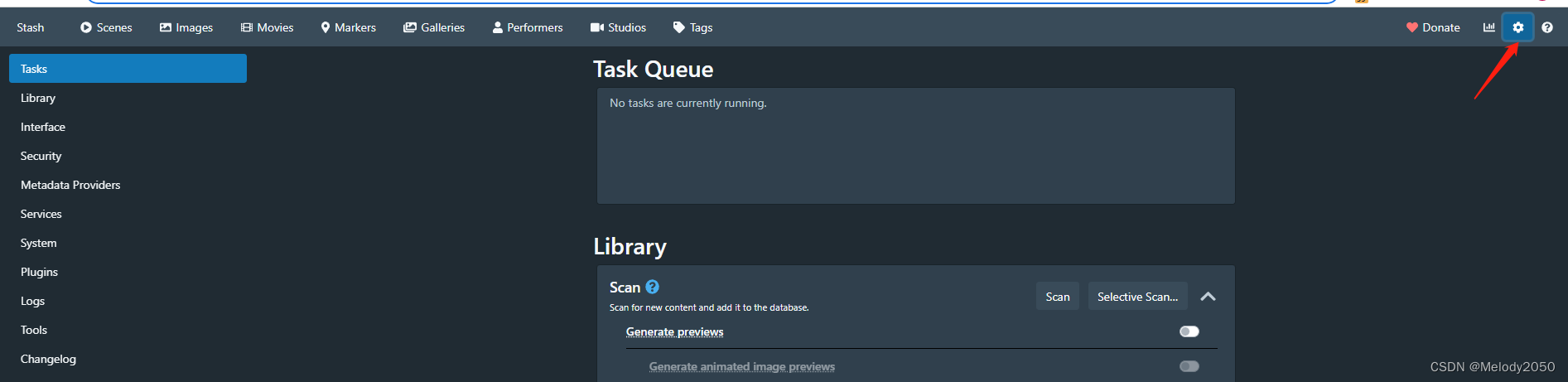Open the settings gear icon
Viewport: 1568px width, 382px height.
(x=1517, y=27)
